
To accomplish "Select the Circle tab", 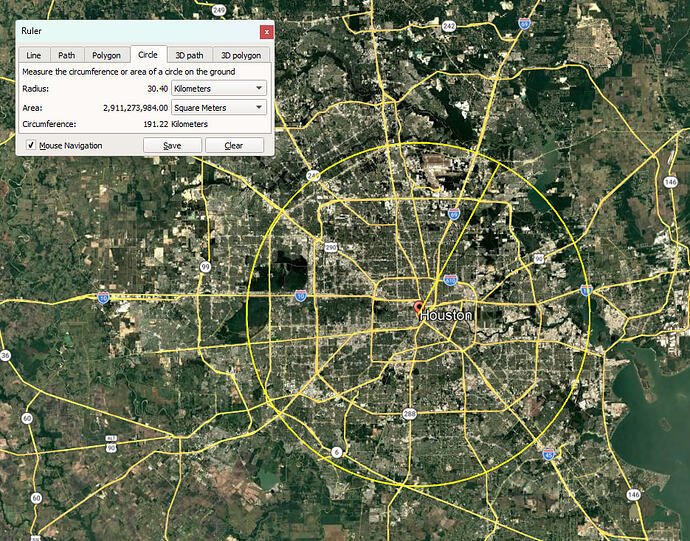I will click(x=148, y=54).
